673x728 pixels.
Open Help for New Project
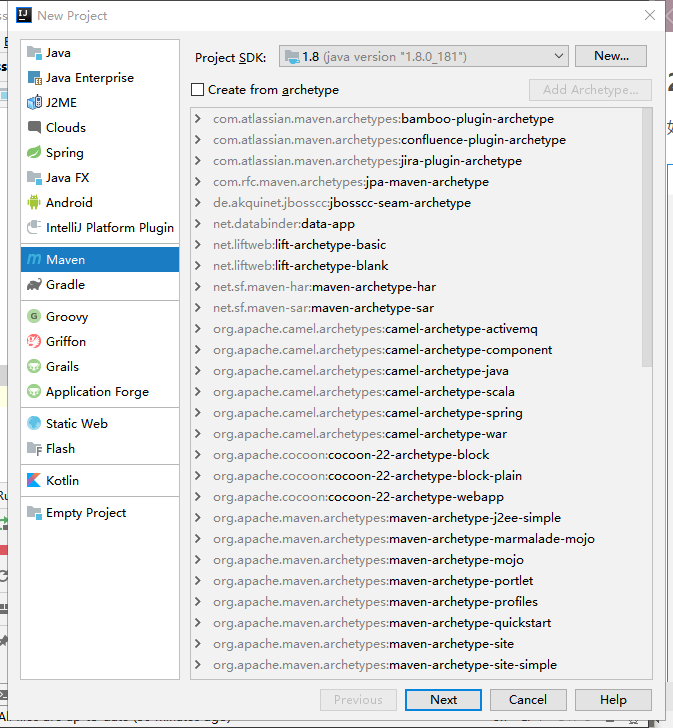613,700
